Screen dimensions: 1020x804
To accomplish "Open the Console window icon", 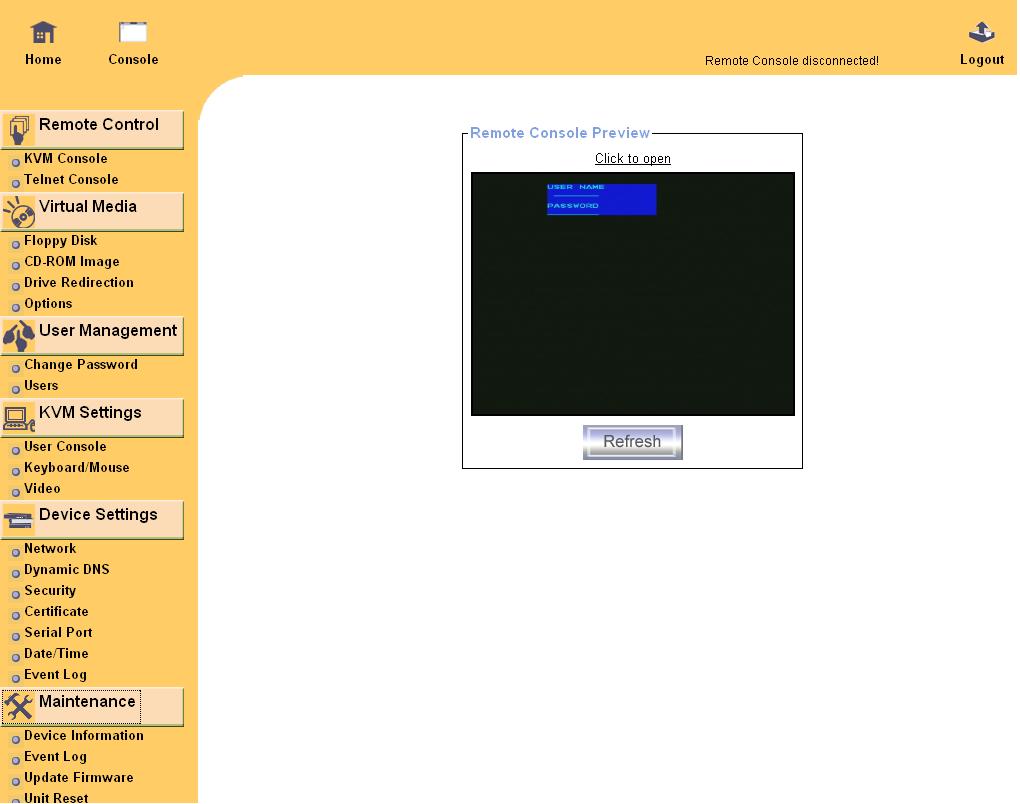I will pyautogui.click(x=133, y=33).
